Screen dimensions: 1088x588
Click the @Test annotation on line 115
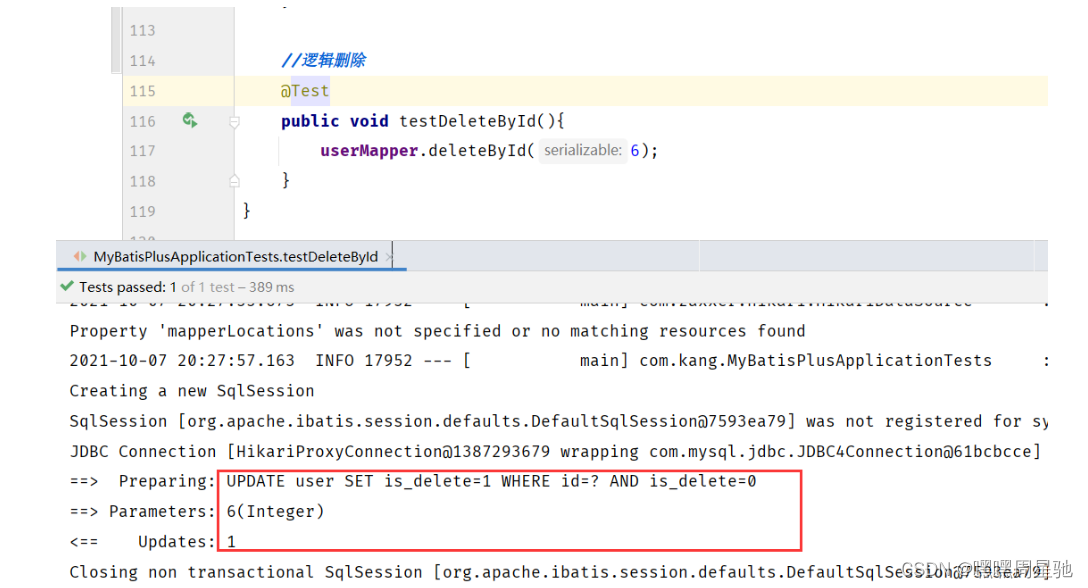click(x=305, y=91)
